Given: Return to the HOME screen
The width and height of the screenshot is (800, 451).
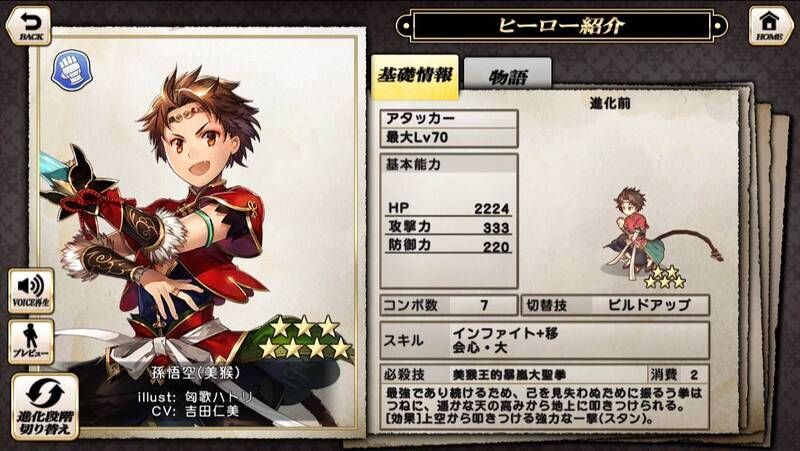Looking at the screenshot, I should (770, 26).
